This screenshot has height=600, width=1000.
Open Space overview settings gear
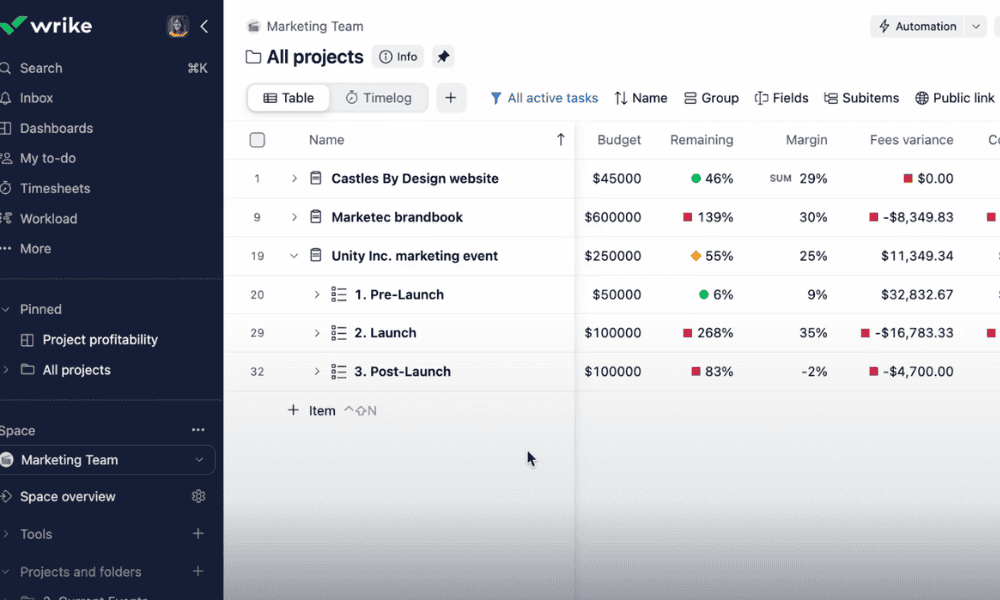click(x=198, y=497)
